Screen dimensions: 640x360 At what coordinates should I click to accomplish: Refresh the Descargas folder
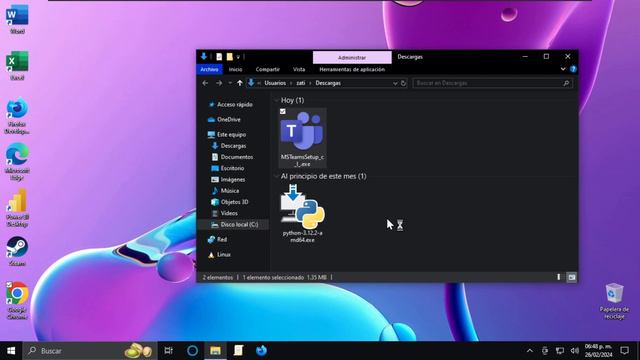tap(403, 83)
